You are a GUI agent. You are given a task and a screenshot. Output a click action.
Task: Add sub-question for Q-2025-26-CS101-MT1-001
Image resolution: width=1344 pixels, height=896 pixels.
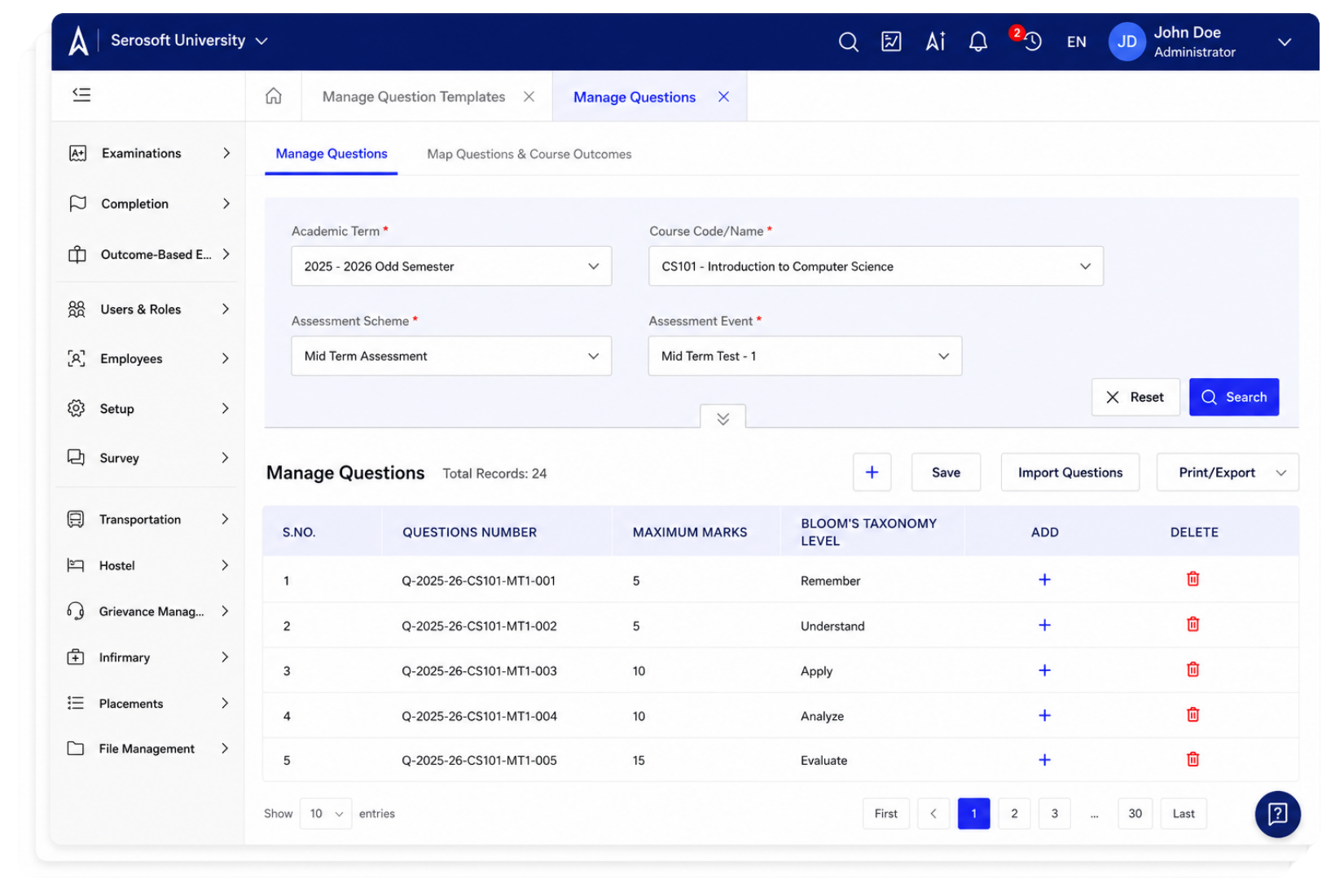click(1044, 580)
